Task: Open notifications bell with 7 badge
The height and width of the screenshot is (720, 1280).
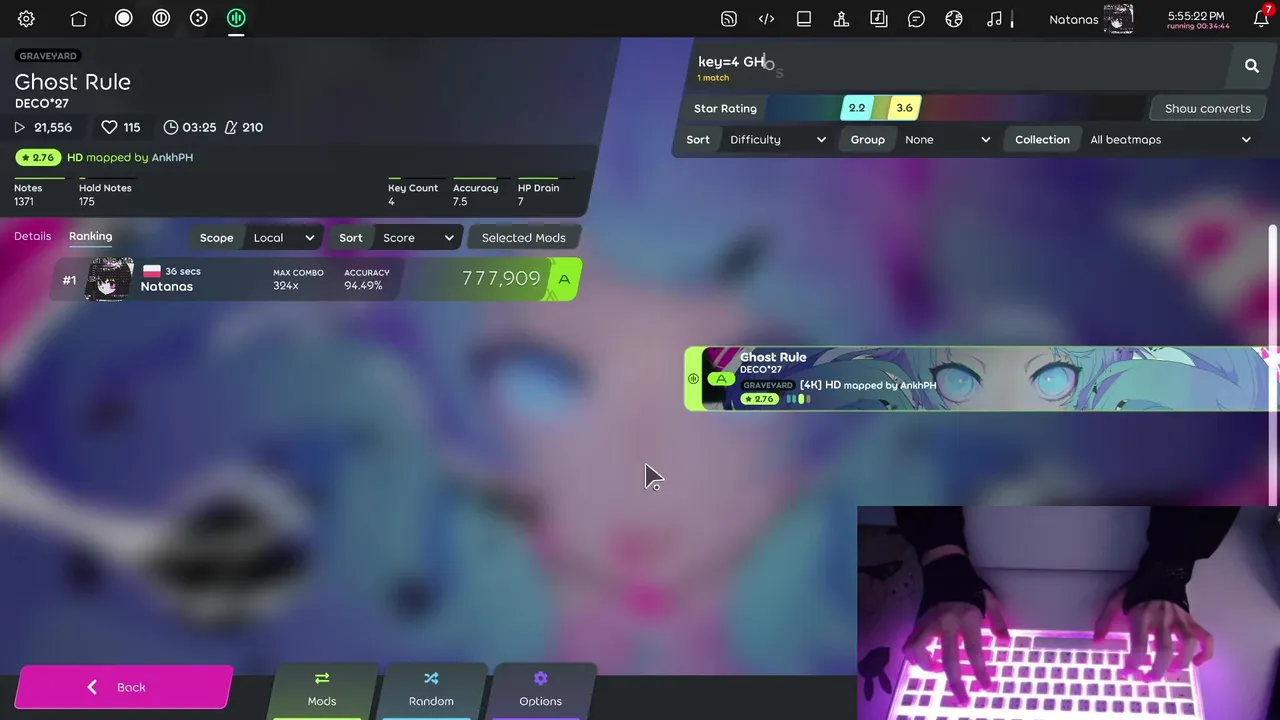Action: point(1261,18)
